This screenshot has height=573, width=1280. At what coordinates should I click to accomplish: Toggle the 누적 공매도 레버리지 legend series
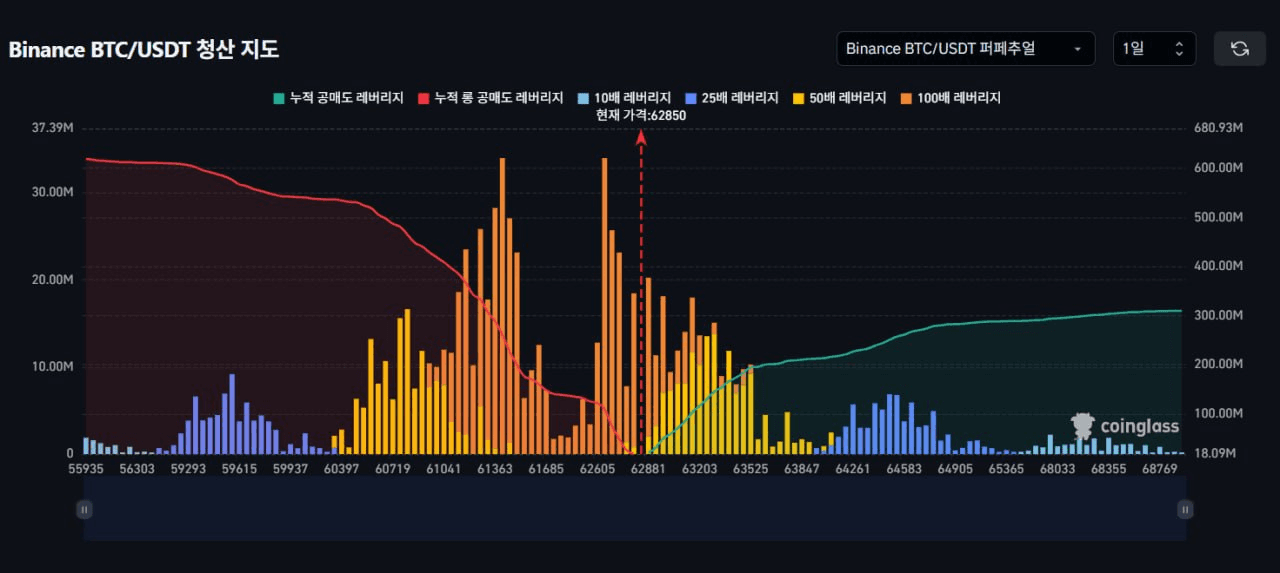338,98
